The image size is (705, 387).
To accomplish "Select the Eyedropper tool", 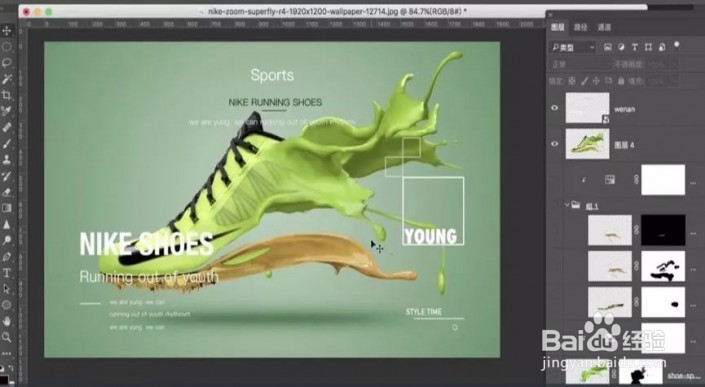I will (7, 111).
